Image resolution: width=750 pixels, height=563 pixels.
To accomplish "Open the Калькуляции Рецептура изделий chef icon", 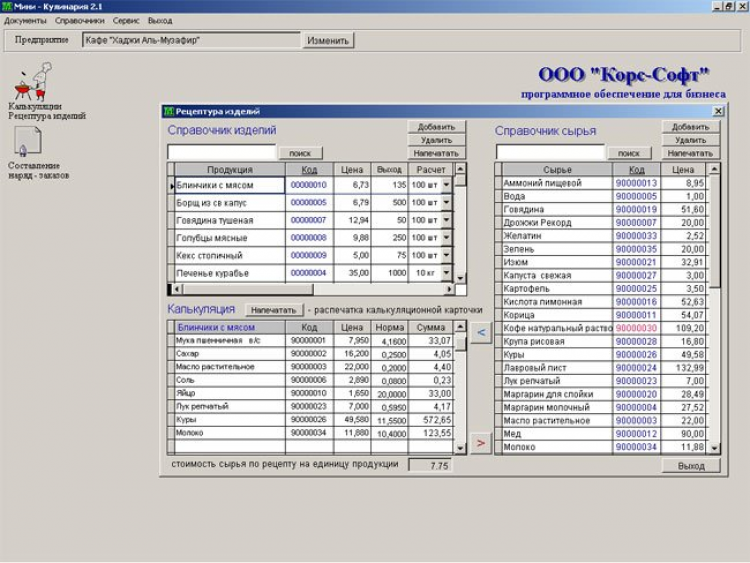I will pyautogui.click(x=33, y=81).
